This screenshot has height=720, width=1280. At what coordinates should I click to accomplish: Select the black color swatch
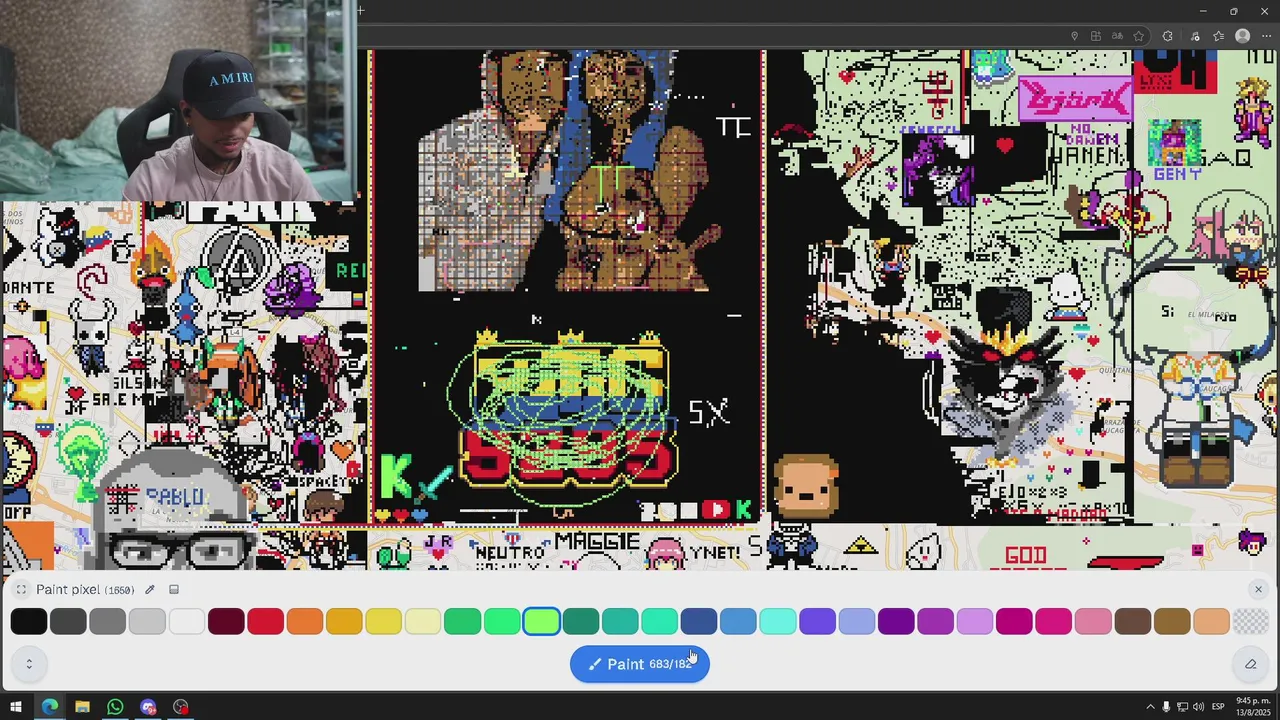[29, 621]
